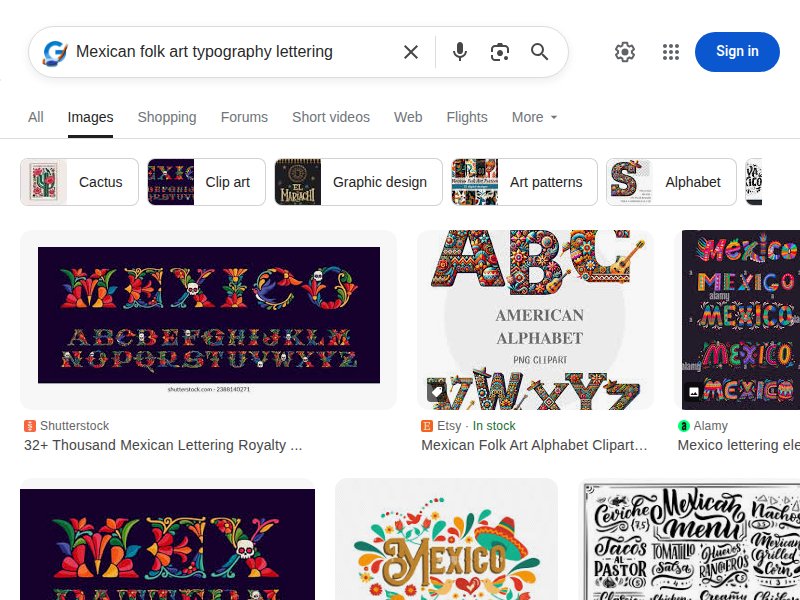The image size is (800, 600).
Task: Open Google Lens to search by image
Action: [x=499, y=51]
